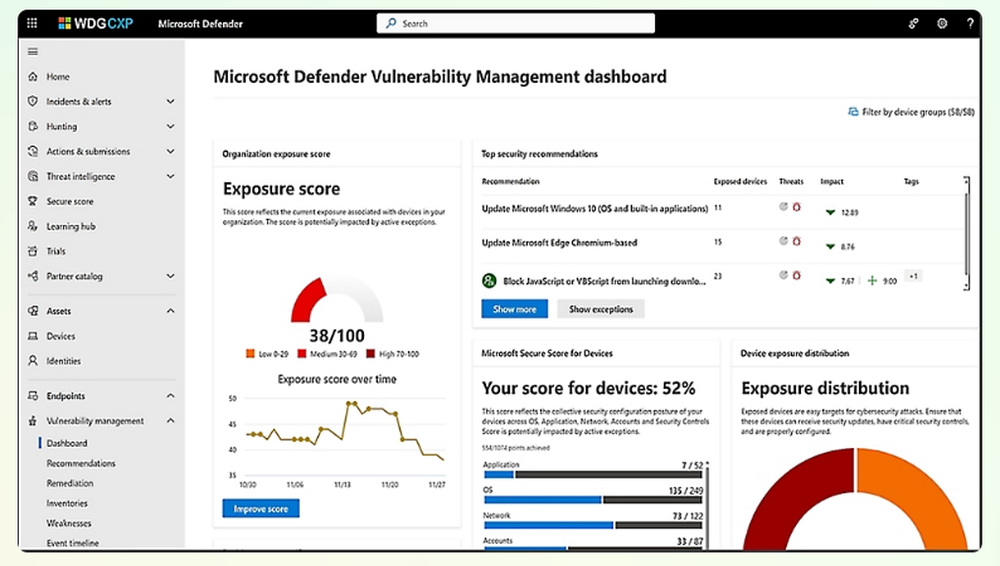Click the High 70-100 legend swatch
Screen dimensions: 1000x566
[371, 354]
